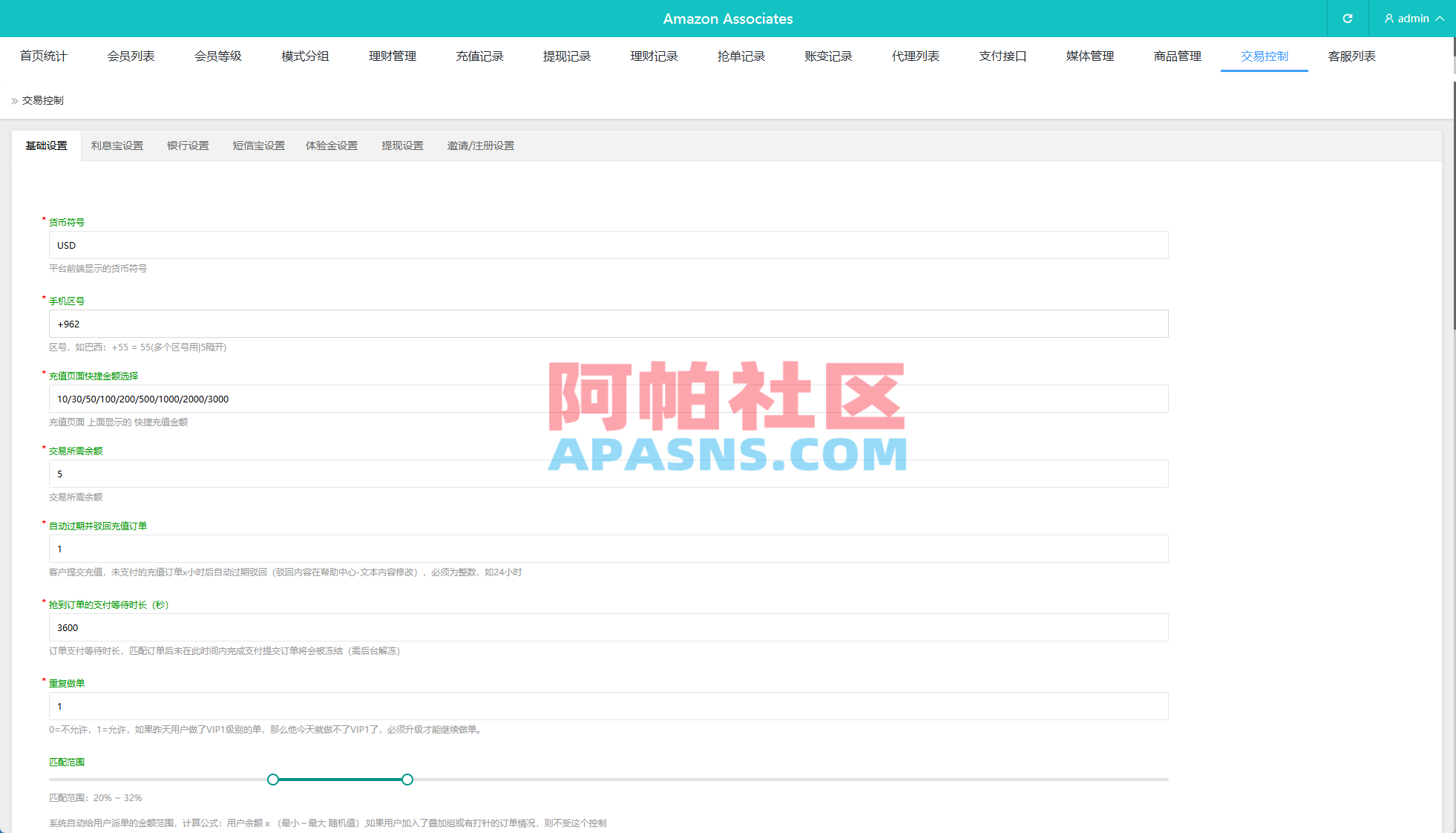1456x833 pixels.
Task: Select 支付接口 from the navigation bar
Action: point(1002,56)
